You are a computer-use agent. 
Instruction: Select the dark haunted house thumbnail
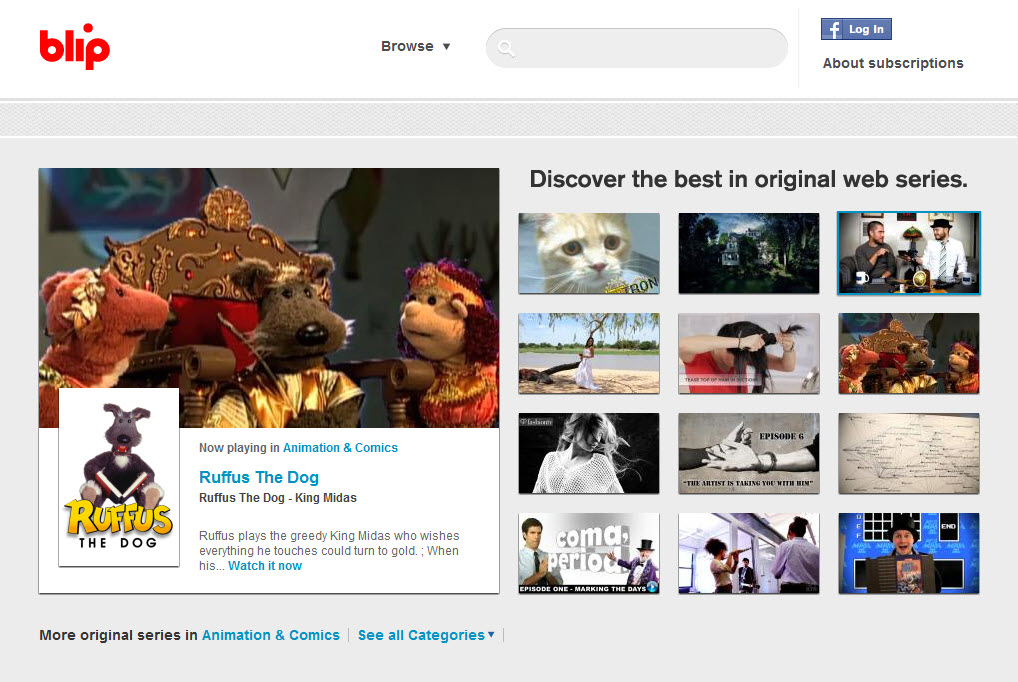point(748,253)
